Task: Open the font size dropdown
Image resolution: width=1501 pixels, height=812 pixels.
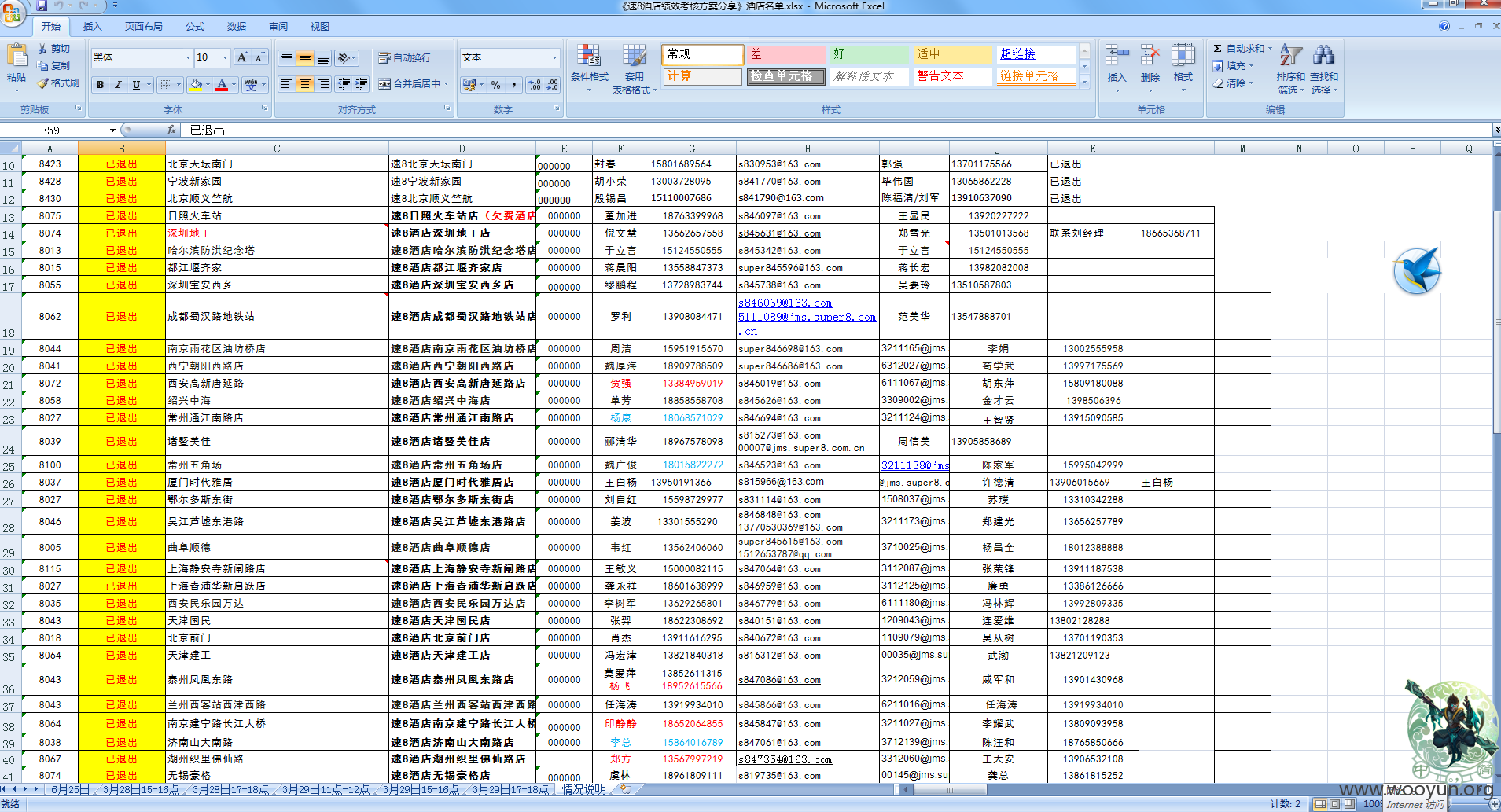Action: (x=225, y=57)
